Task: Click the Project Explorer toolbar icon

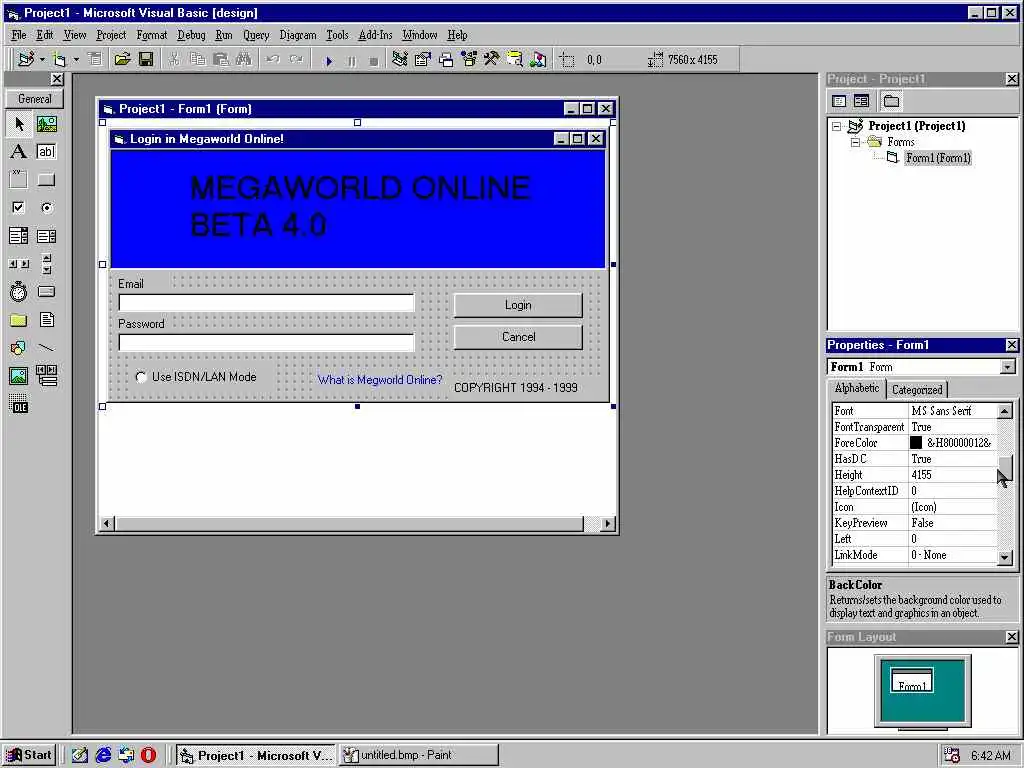Action: point(400,59)
